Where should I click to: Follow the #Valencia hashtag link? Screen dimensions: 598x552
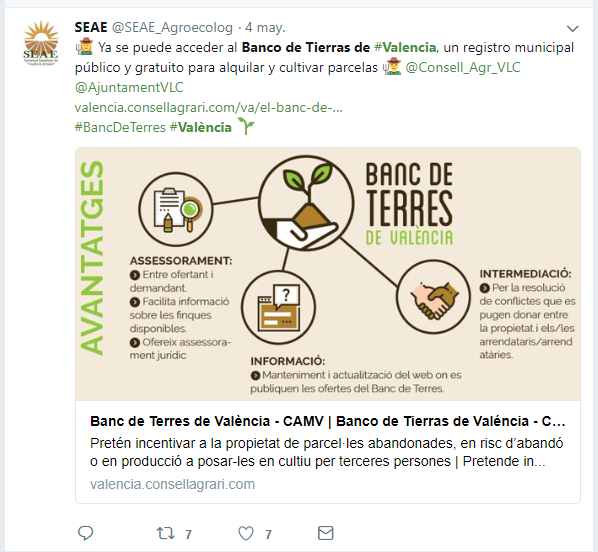(x=405, y=47)
